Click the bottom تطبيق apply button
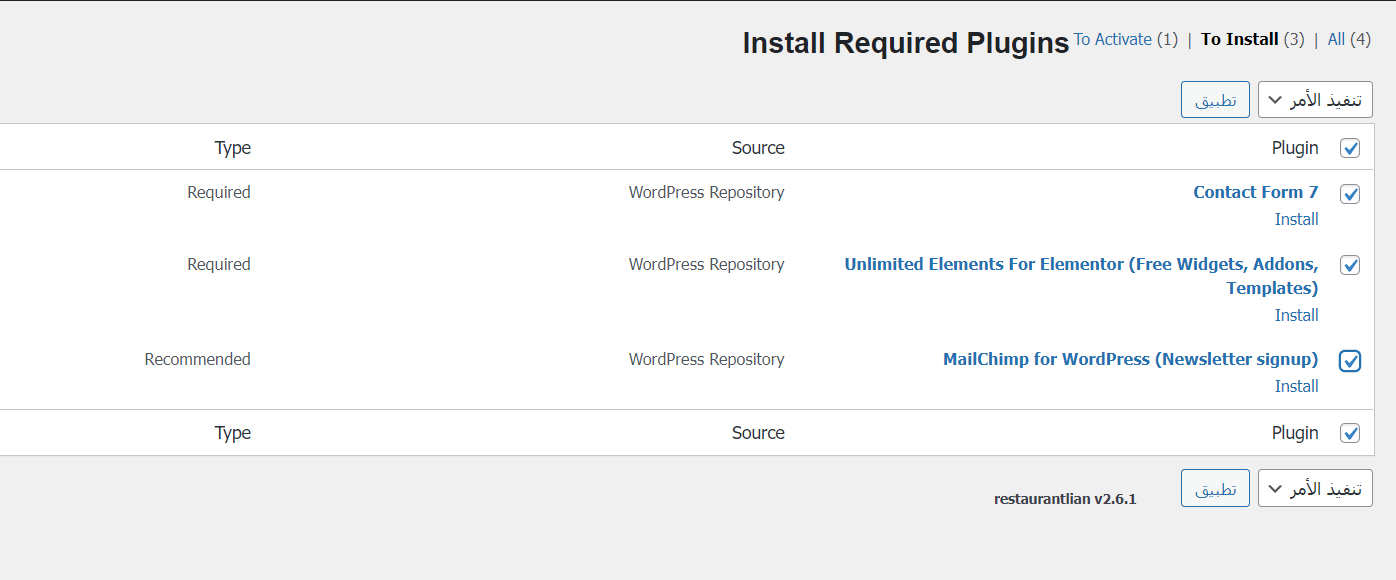 coord(1215,488)
